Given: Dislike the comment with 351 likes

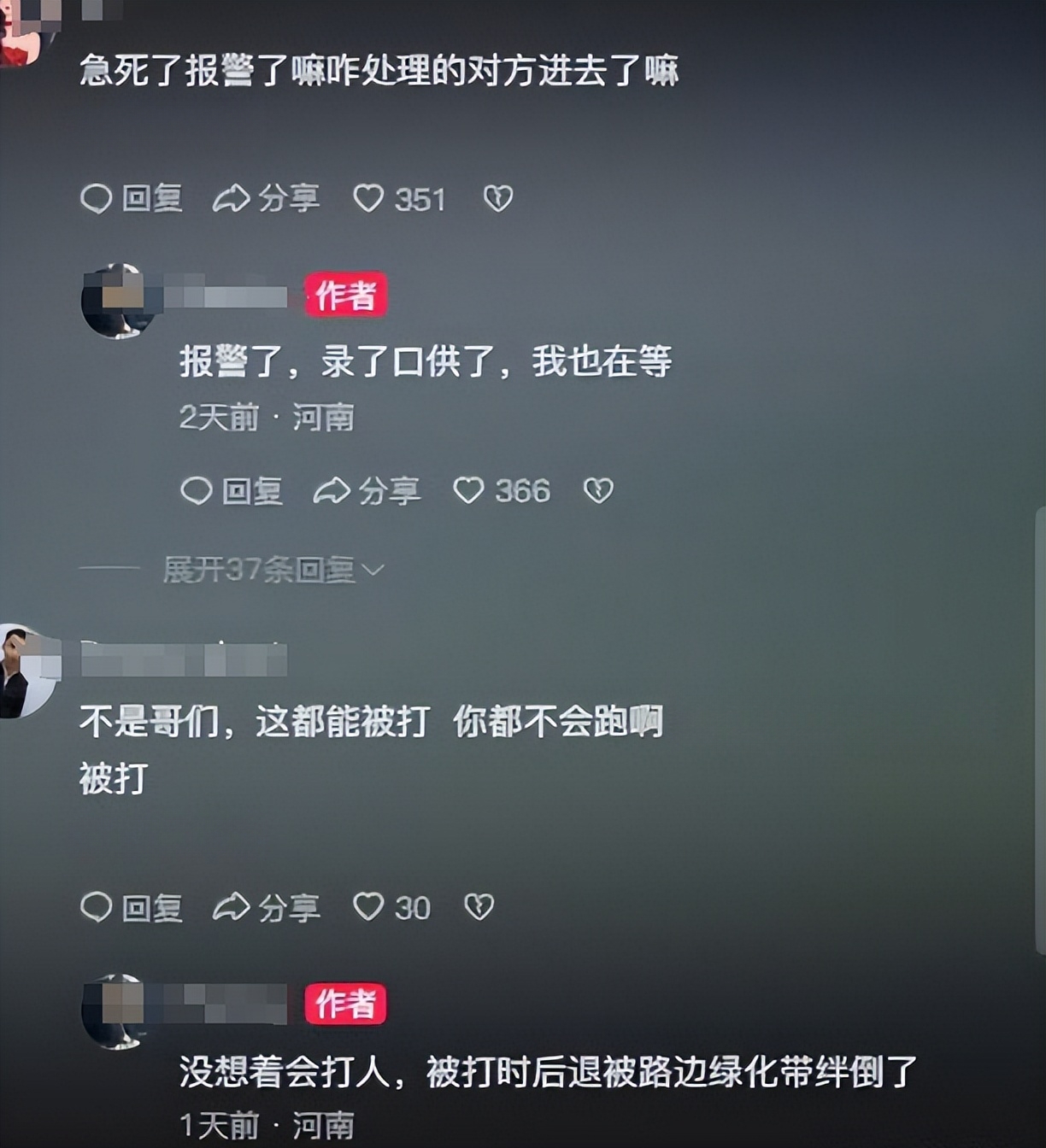Looking at the screenshot, I should click(x=498, y=198).
